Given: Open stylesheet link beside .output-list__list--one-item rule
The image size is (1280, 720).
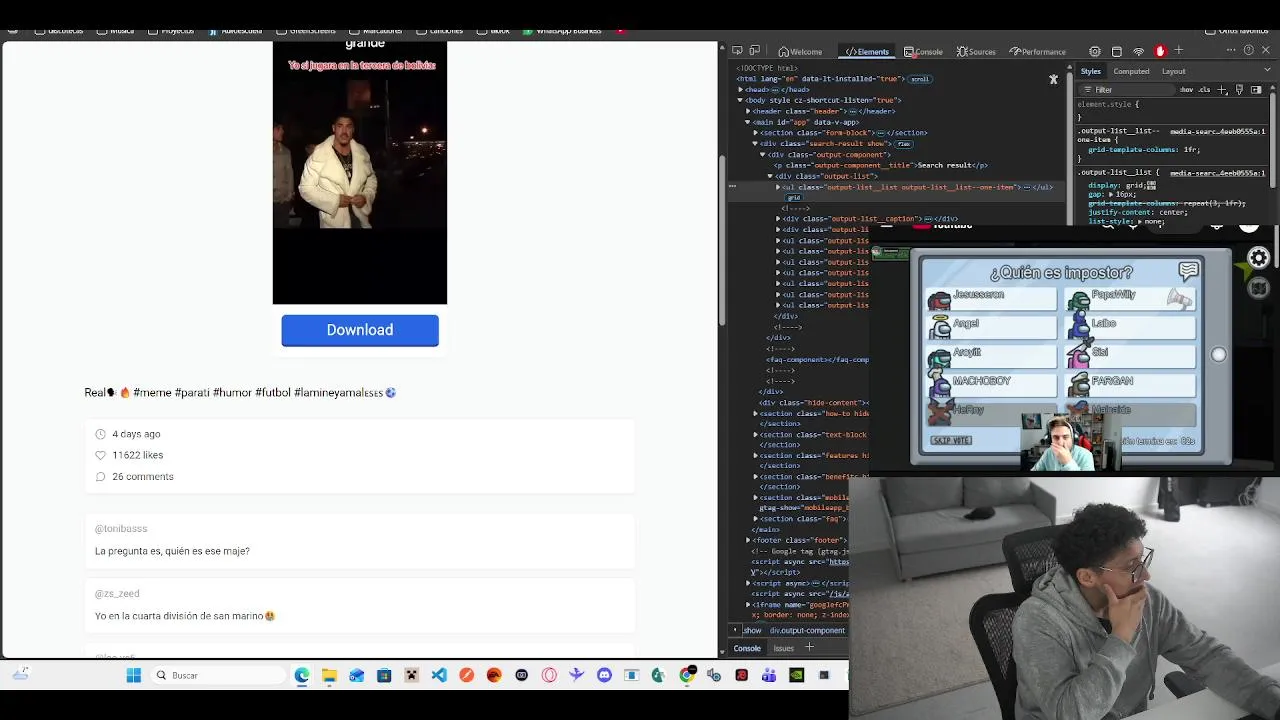Looking at the screenshot, I should click(1217, 131).
